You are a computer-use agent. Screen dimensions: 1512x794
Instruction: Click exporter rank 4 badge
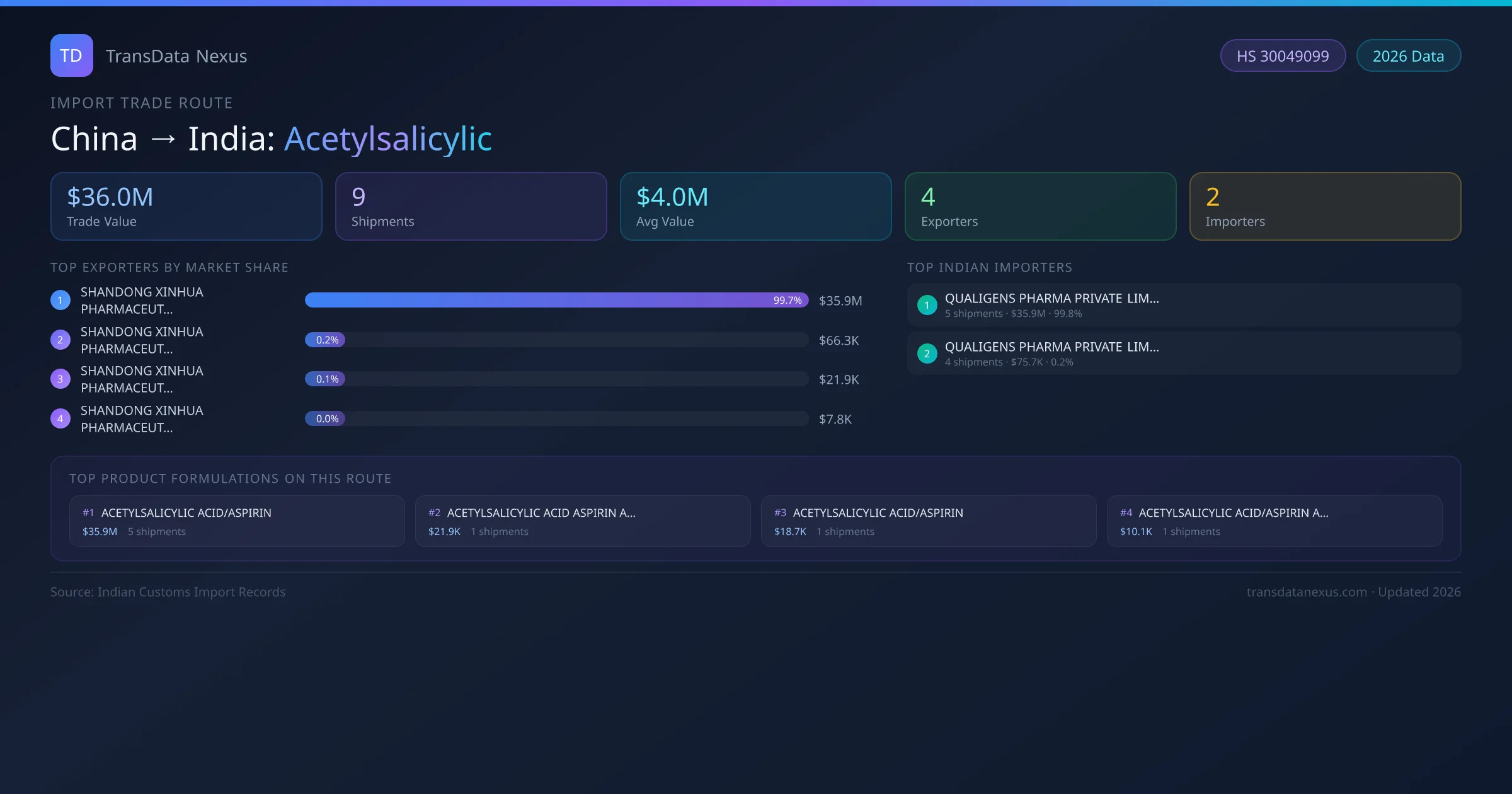point(60,418)
